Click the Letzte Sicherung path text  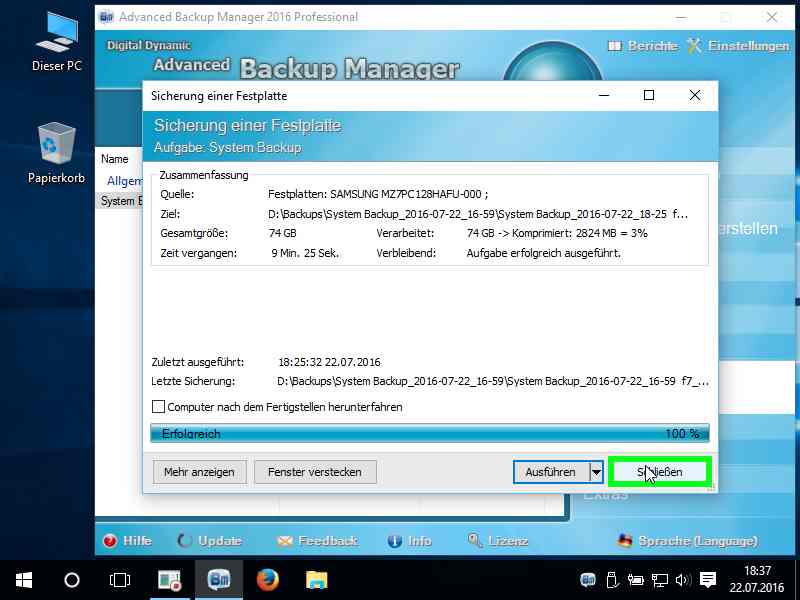493,381
